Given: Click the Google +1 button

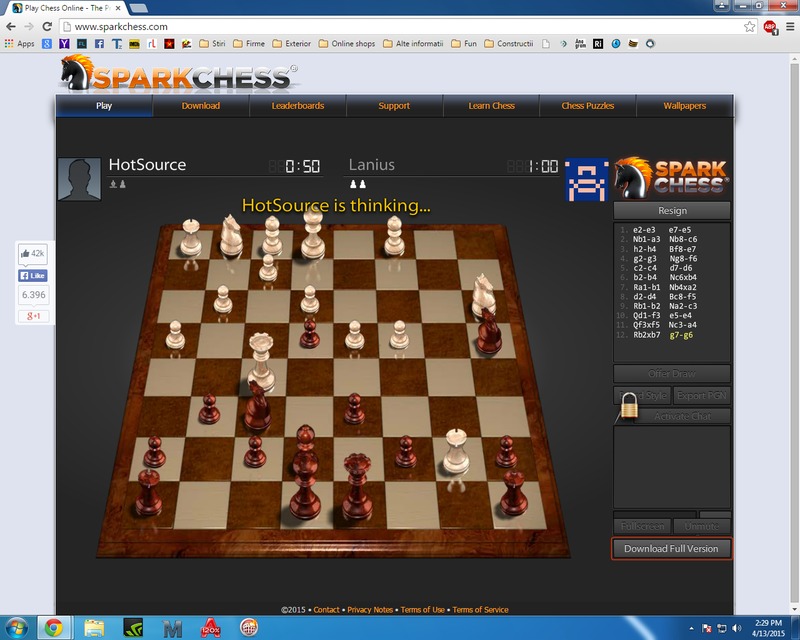Looking at the screenshot, I should 33,316.
